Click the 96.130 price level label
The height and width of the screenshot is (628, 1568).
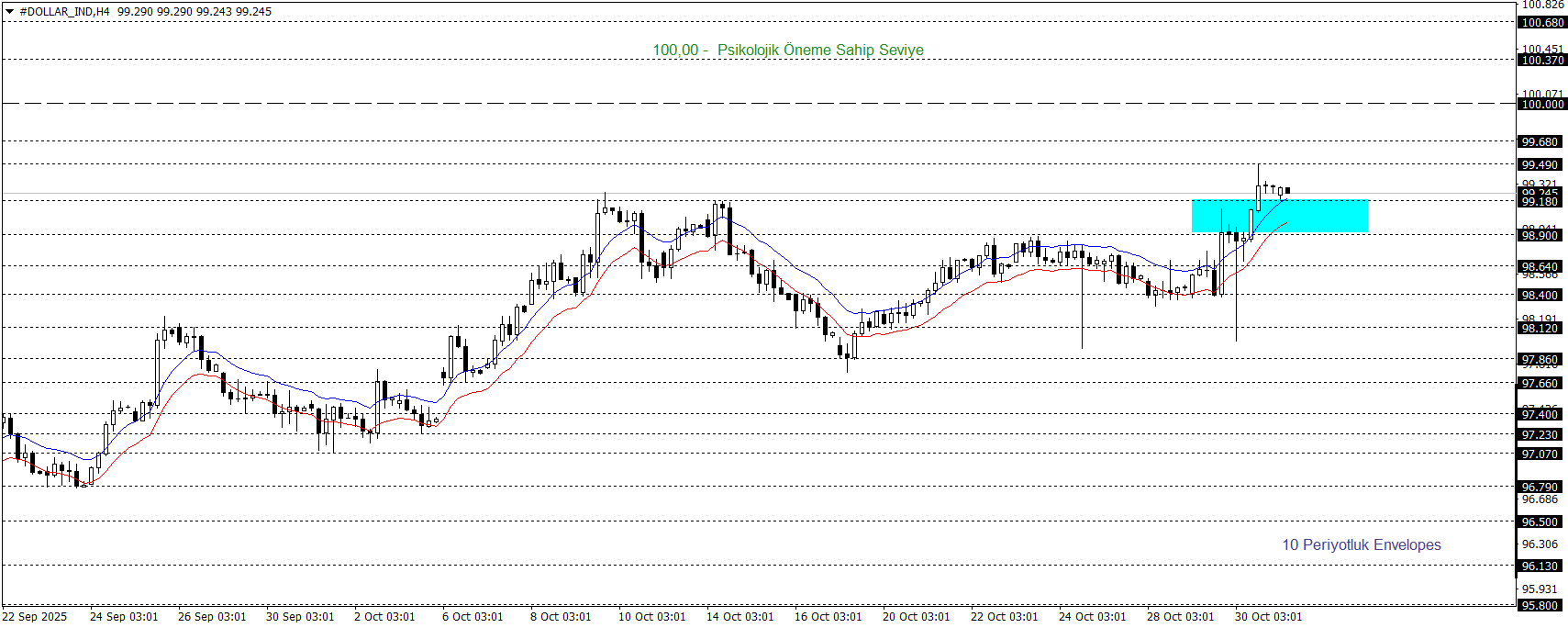(1540, 566)
